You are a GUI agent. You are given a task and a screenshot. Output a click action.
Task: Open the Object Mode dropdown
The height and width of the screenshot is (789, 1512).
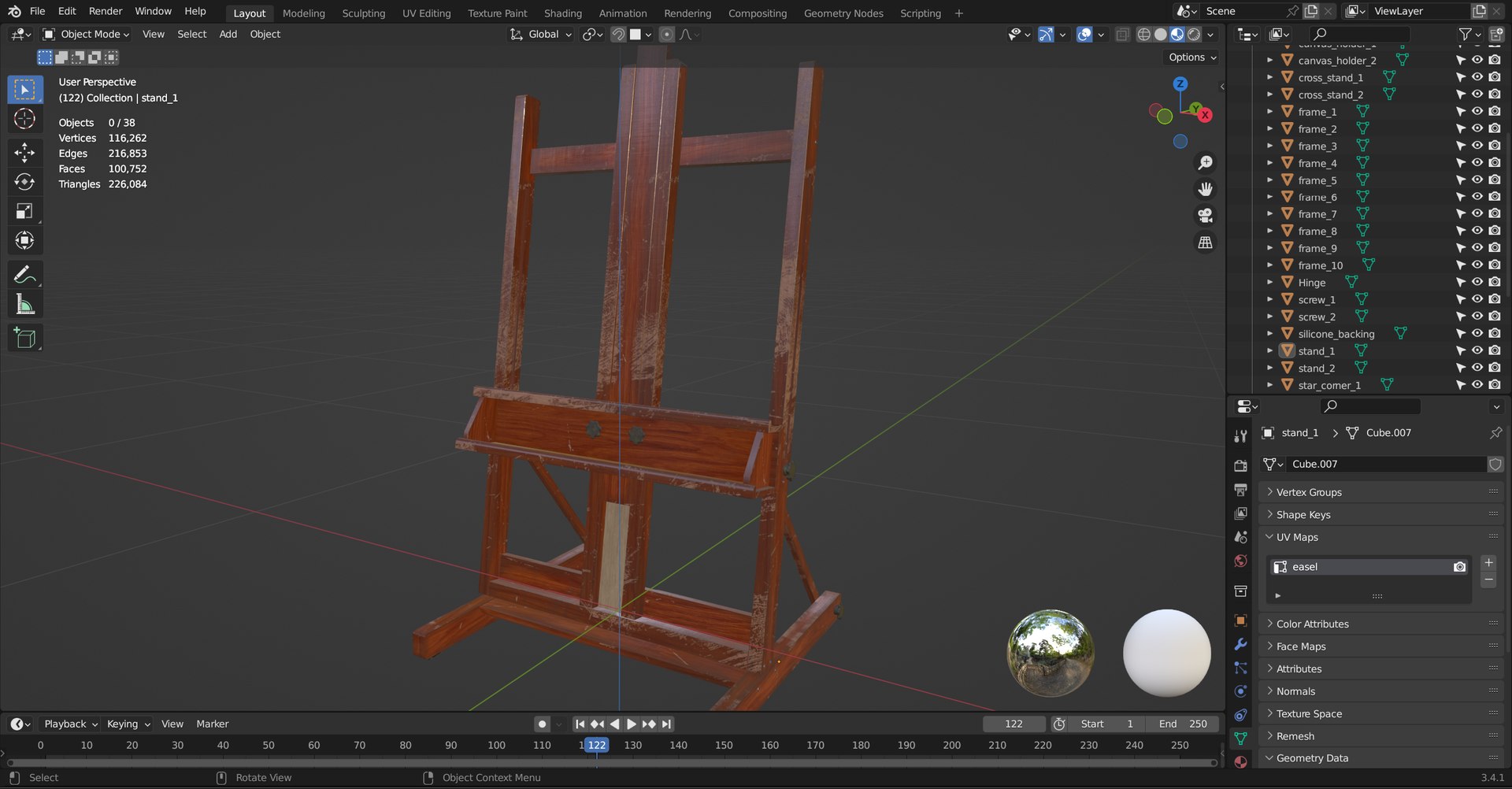86,34
